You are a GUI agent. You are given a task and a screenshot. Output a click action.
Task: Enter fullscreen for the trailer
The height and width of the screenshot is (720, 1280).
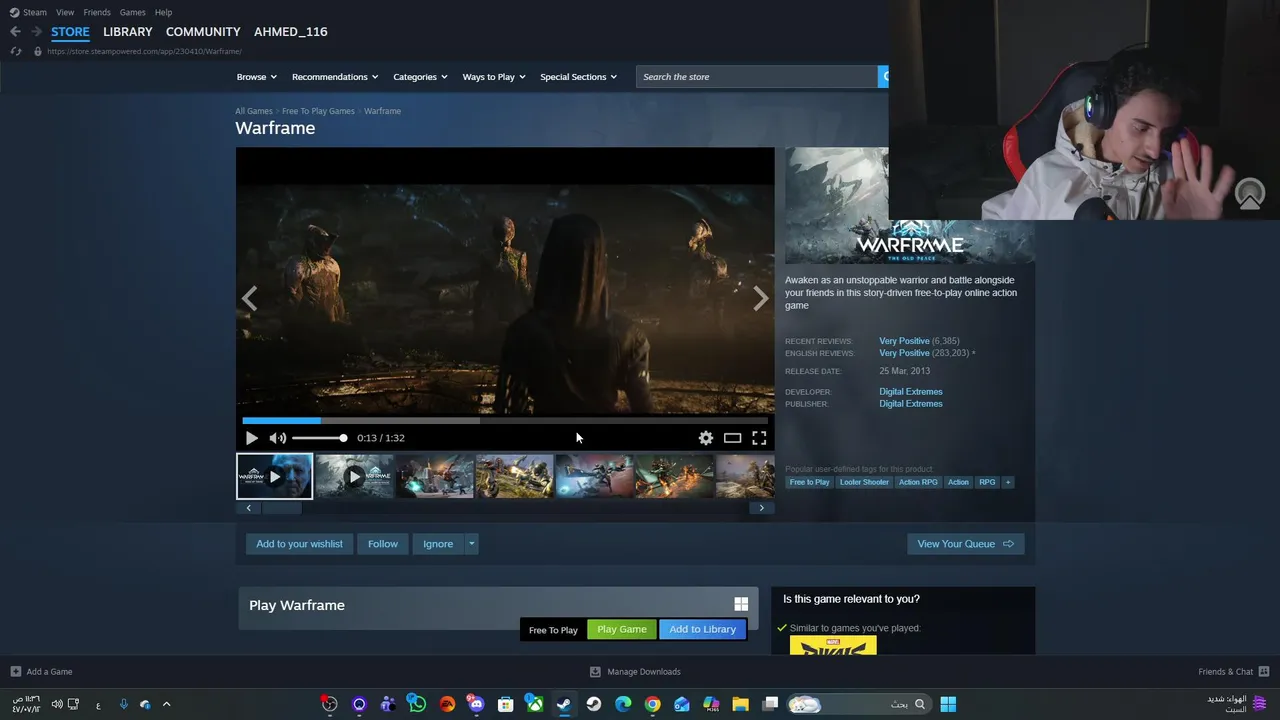(x=759, y=438)
